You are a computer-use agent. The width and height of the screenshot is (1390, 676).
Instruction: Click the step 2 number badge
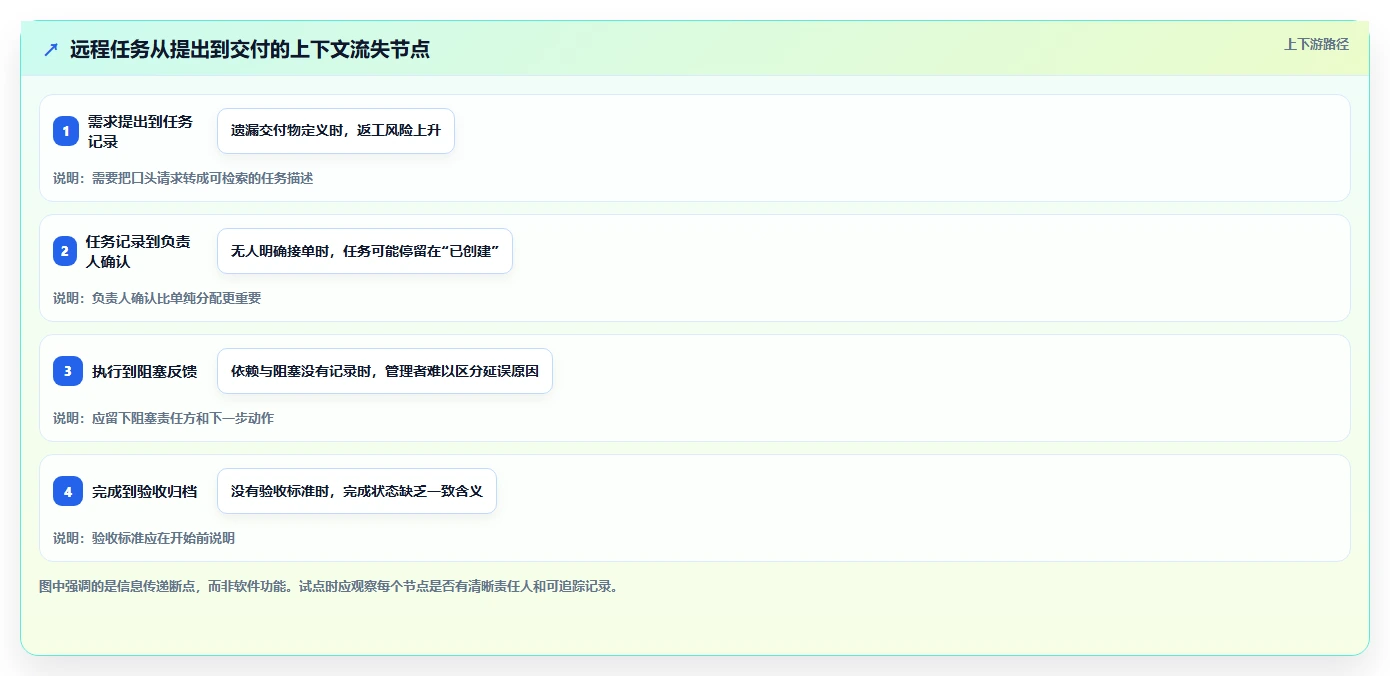tap(65, 251)
